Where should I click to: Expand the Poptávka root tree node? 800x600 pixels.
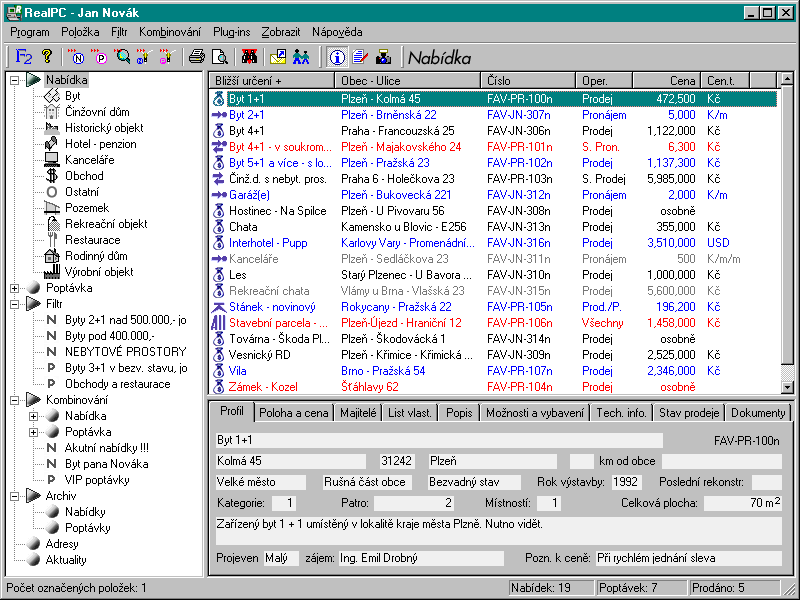(x=15, y=288)
